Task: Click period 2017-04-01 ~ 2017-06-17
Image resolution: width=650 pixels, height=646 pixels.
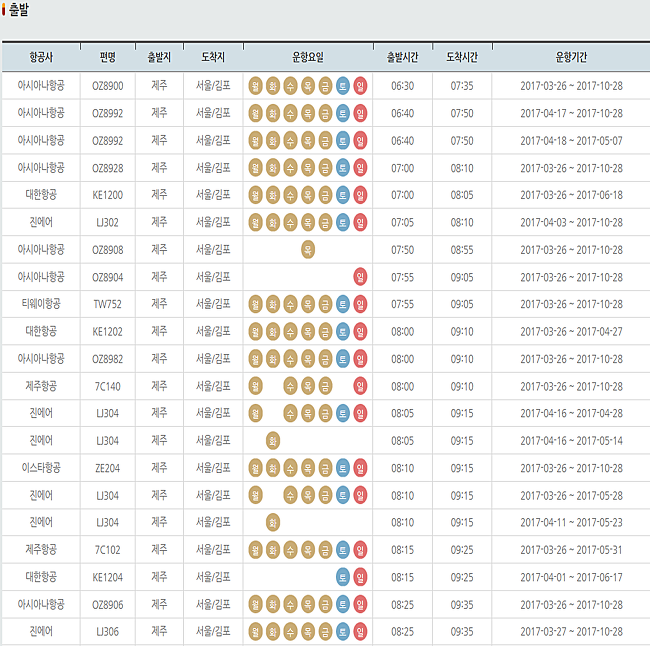Action: click(x=571, y=577)
